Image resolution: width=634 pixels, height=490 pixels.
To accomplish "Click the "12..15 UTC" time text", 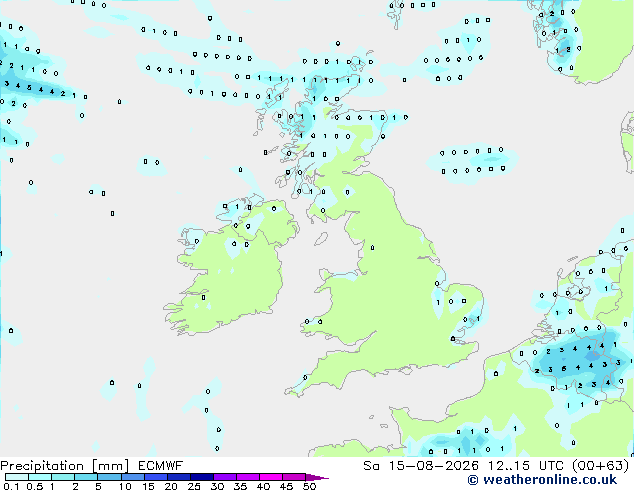I will 525,466.
